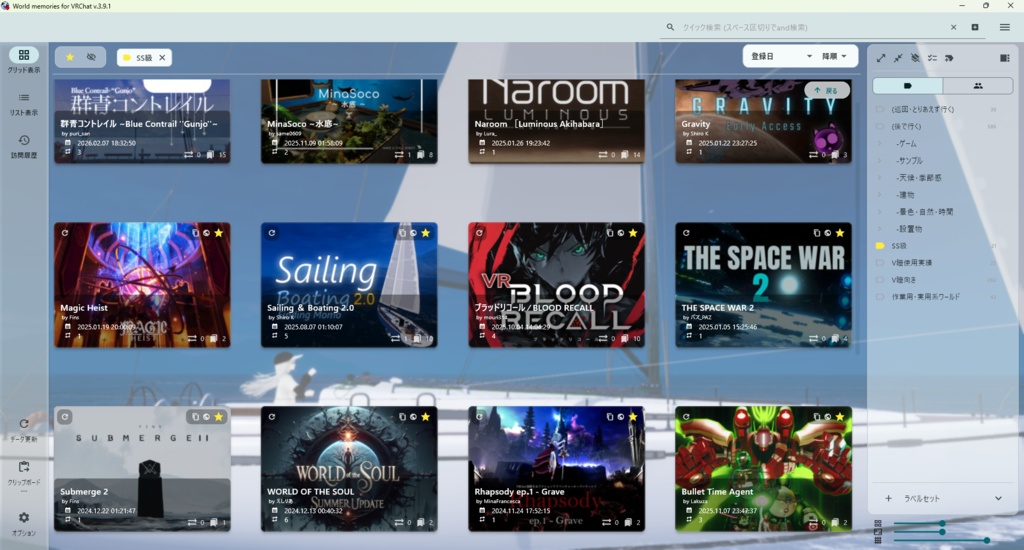Expand all labels icon in right panel

pyautogui.click(x=881, y=58)
